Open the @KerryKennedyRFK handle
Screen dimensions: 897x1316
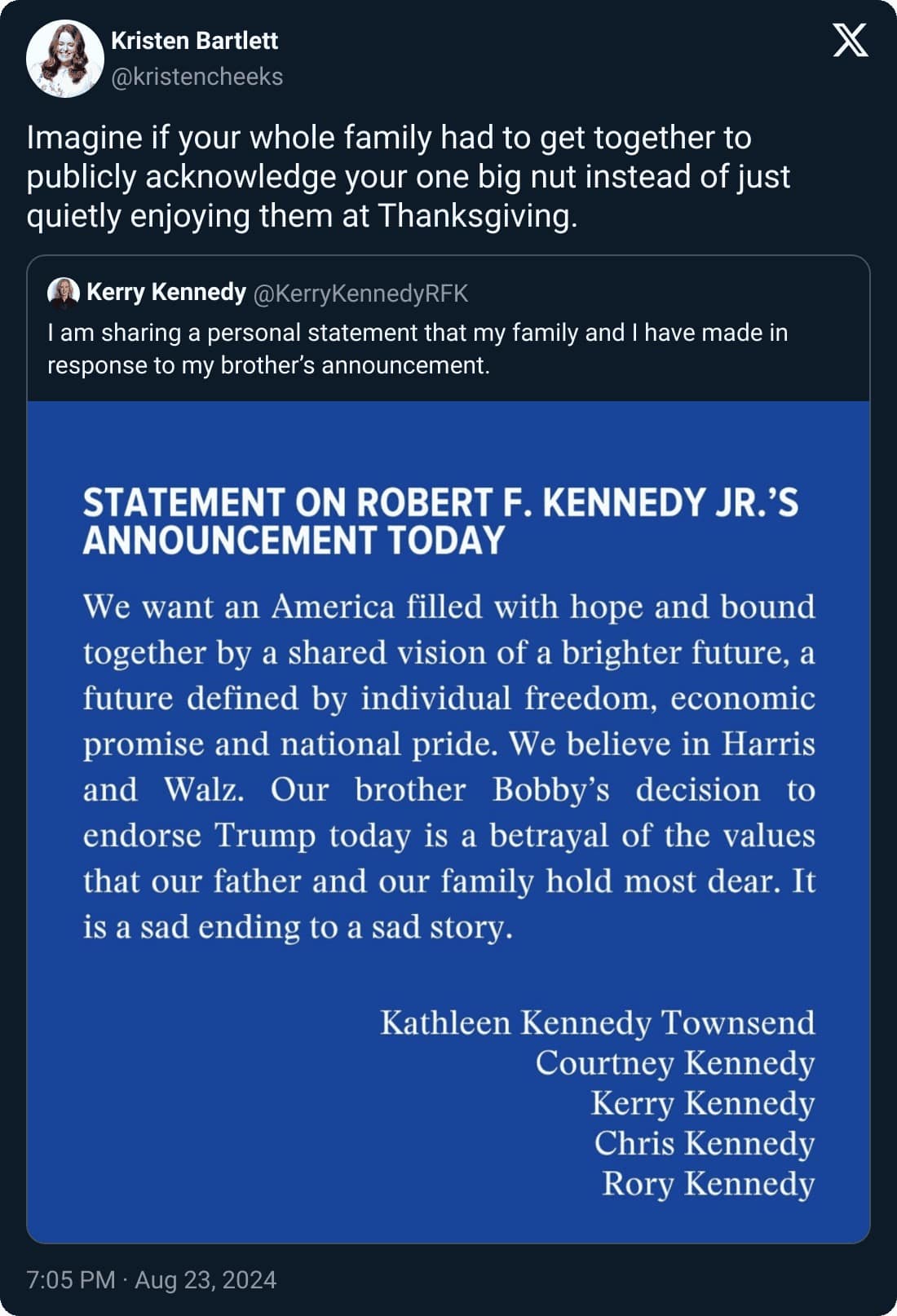pyautogui.click(x=360, y=294)
